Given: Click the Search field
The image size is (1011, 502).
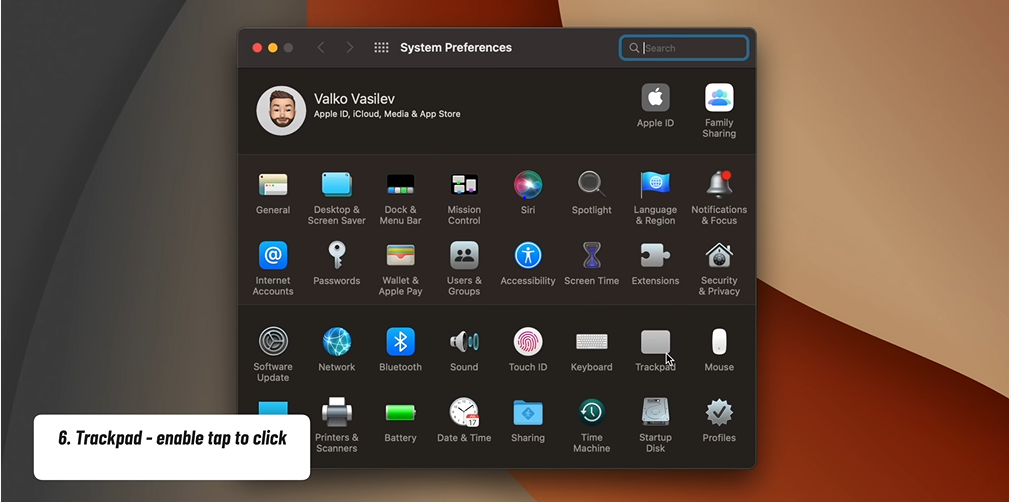Looking at the screenshot, I should coord(684,48).
